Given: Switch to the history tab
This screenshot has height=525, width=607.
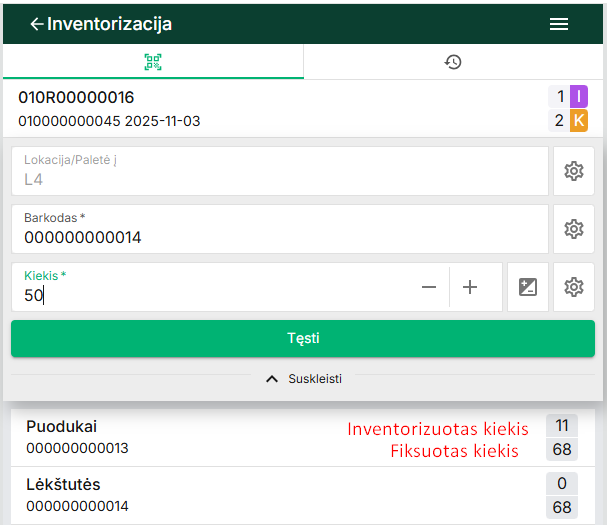Looking at the screenshot, I should 453,62.
